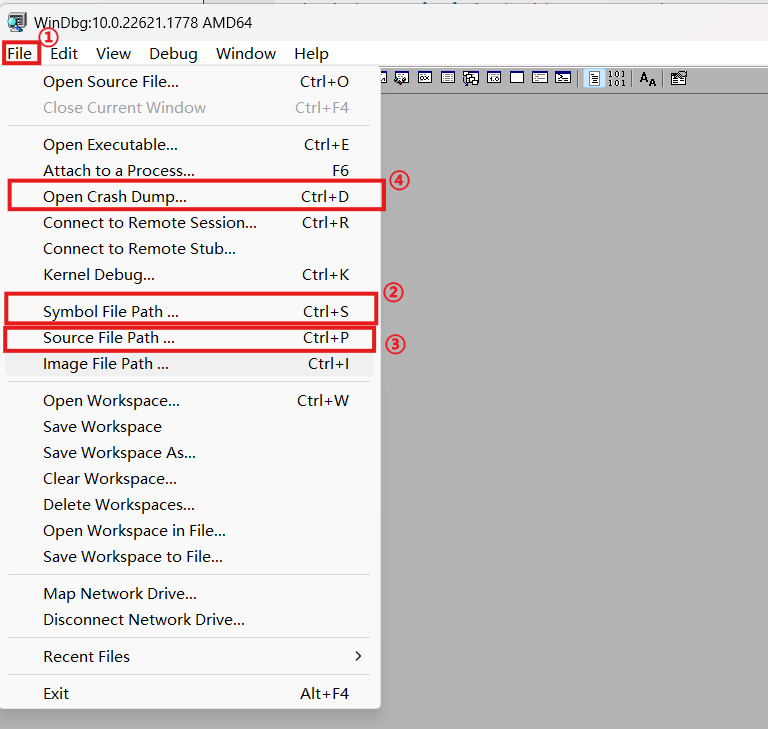768x729 pixels.
Task: Open the Call Stack window toolbar icon
Action: pos(471,78)
